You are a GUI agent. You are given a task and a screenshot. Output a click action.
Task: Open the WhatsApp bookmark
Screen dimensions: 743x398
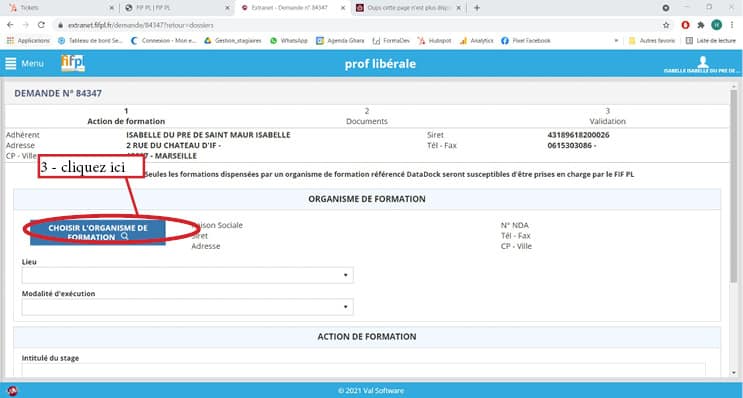click(289, 41)
